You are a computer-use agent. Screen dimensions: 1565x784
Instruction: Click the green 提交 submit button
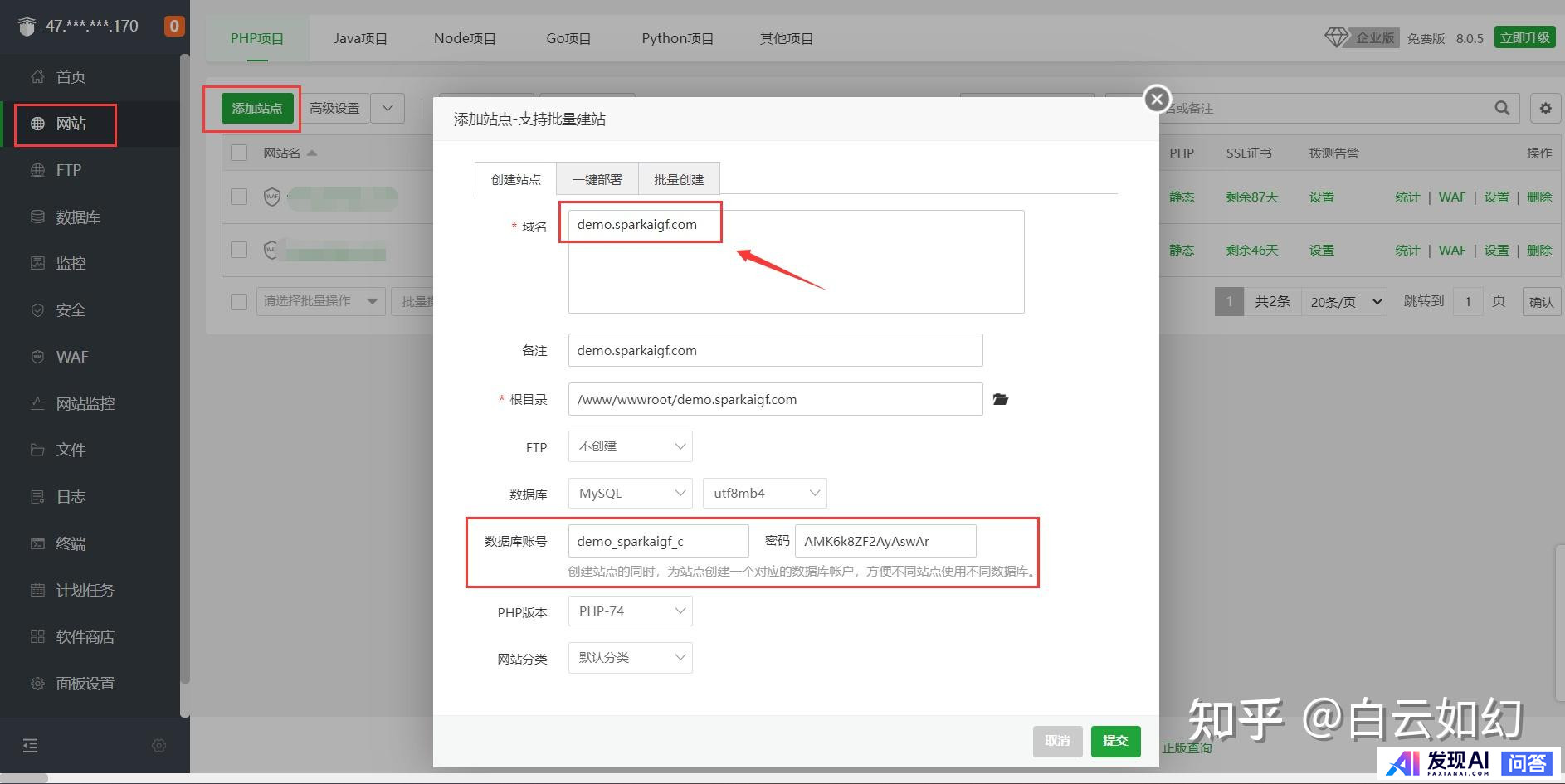1115,741
